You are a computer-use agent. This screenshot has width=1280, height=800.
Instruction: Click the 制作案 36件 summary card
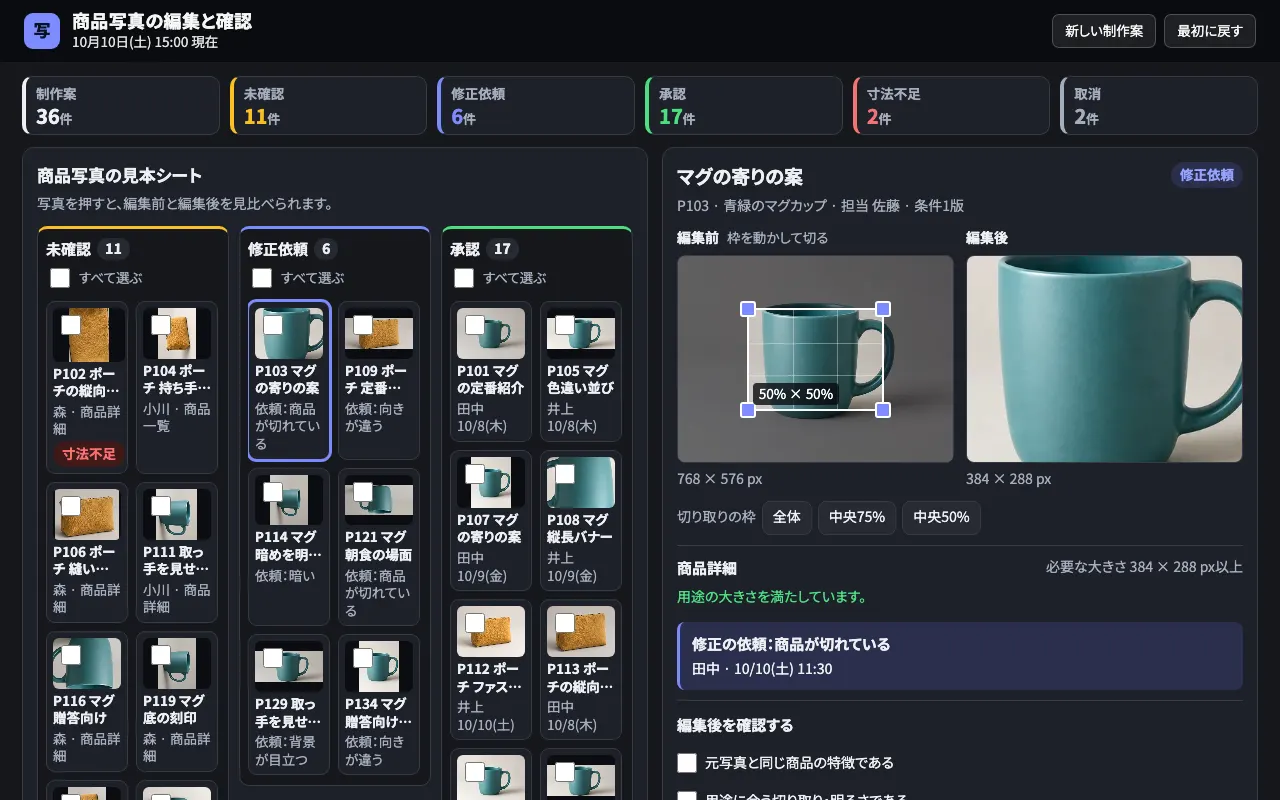point(121,105)
